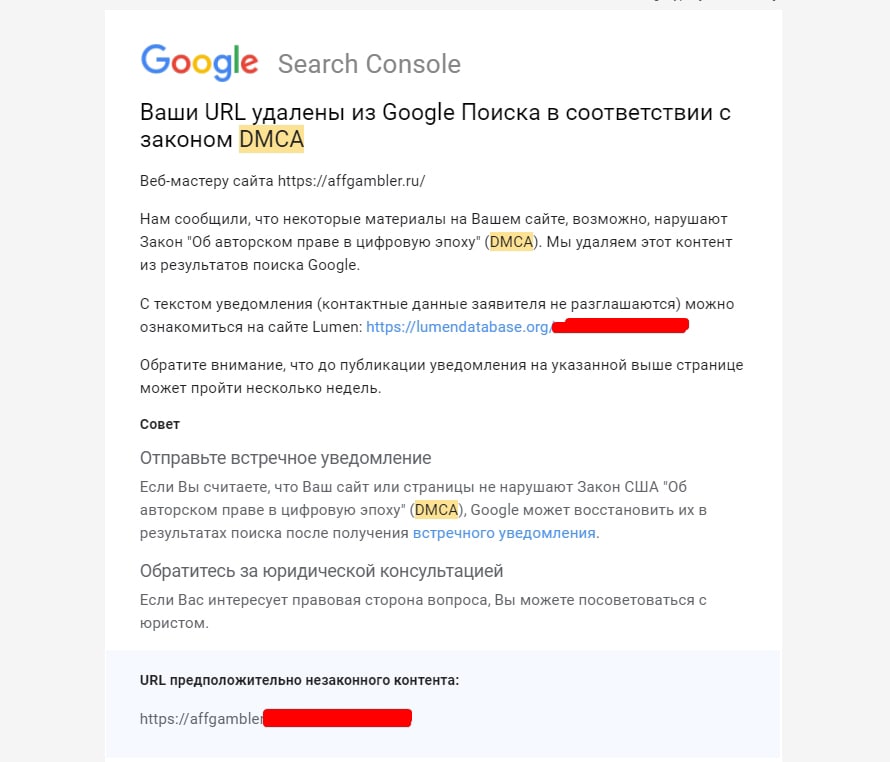Click the "Обратитесь за юридической консультацией" subheading
Image resolution: width=890 pixels, height=762 pixels.
[x=321, y=571]
